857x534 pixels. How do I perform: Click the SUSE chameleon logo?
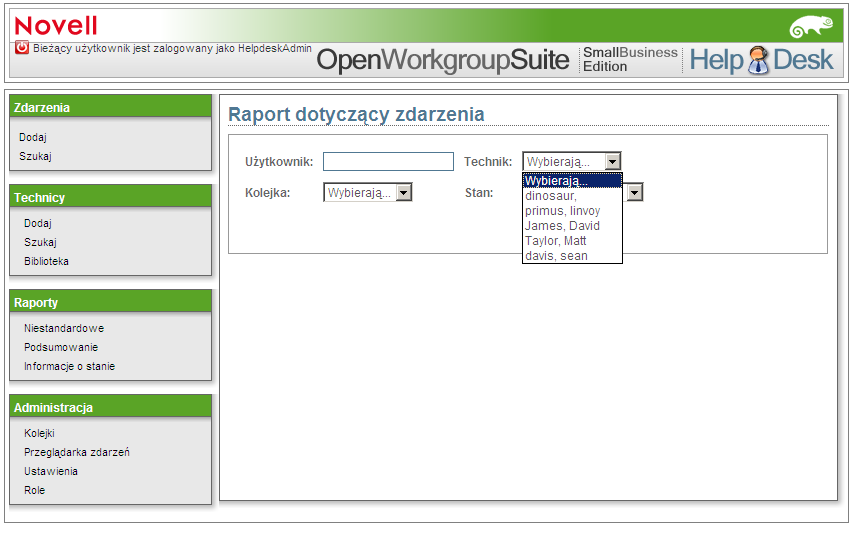point(811,26)
